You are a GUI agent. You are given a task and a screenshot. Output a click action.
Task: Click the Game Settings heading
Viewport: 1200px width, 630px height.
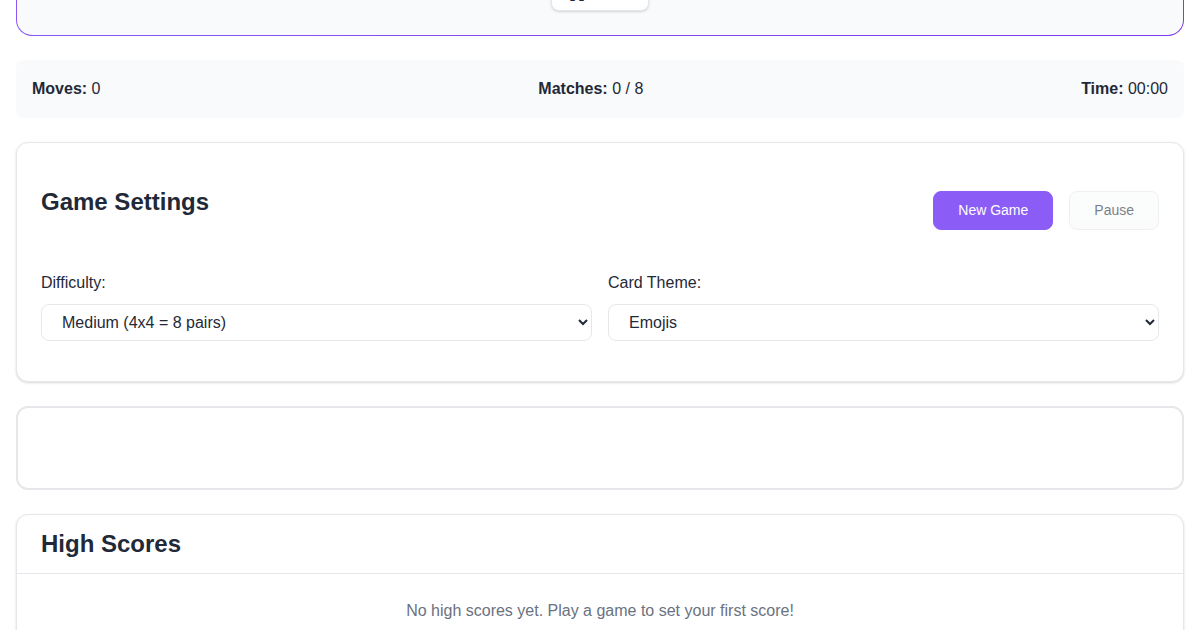click(125, 202)
